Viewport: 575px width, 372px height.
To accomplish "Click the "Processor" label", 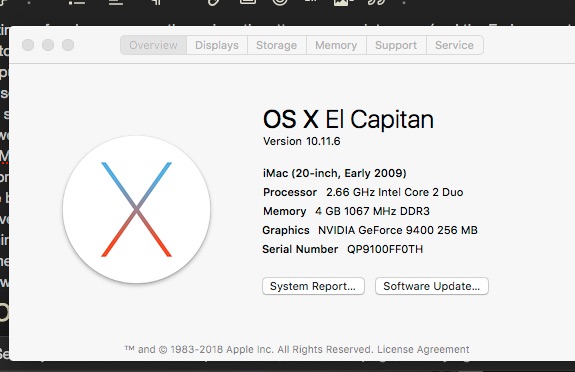I will point(290,192).
